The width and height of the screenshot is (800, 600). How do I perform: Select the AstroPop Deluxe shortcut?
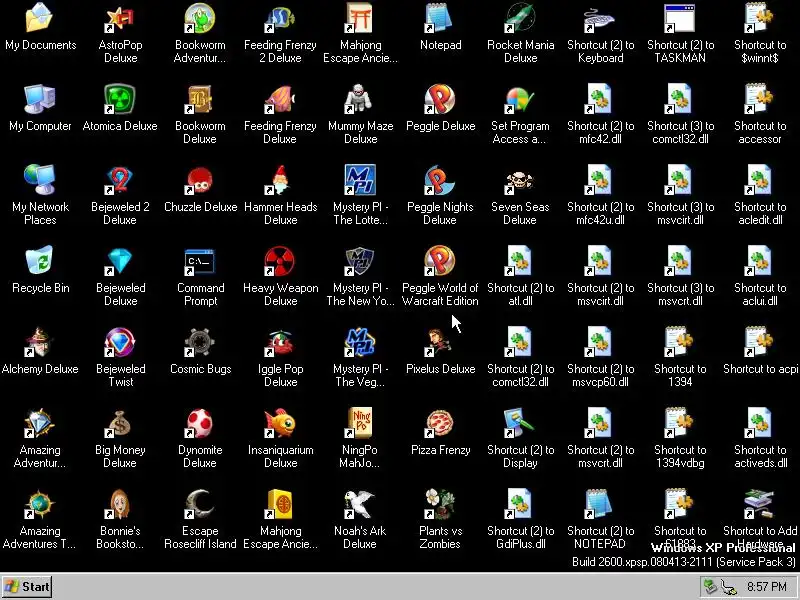coord(120,18)
